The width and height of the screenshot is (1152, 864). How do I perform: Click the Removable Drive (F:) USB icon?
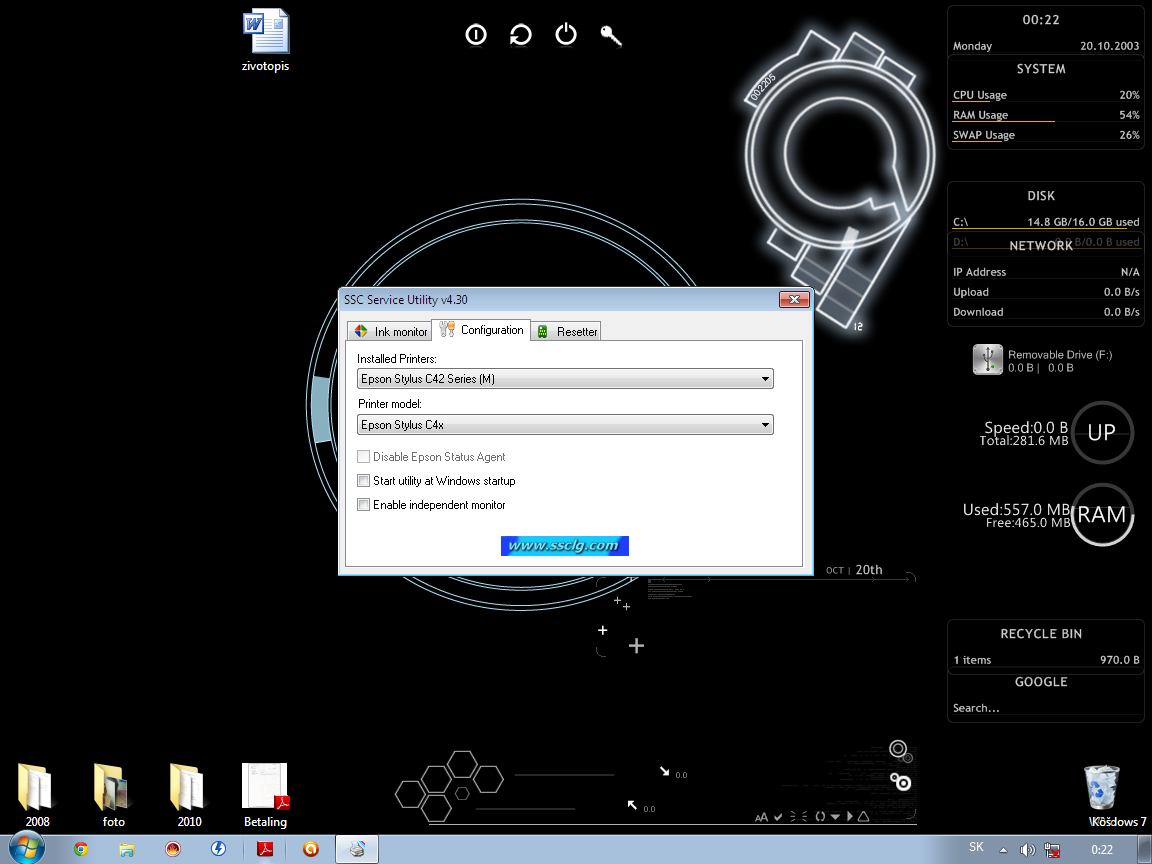pos(987,359)
